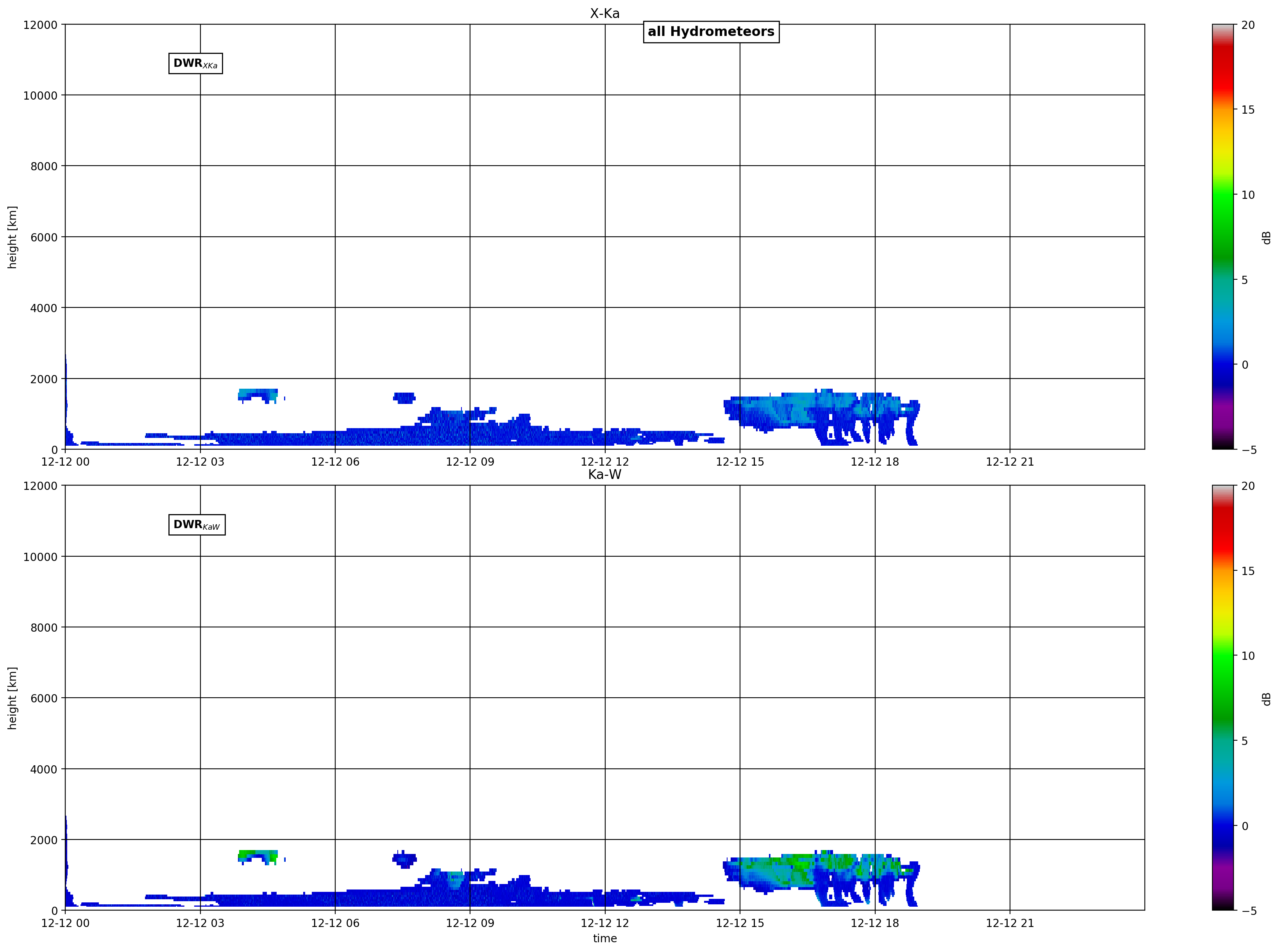The width and height of the screenshot is (1280, 952).
Task: Click the "20" tick on Ka-W colorbar
Action: 1248,486
